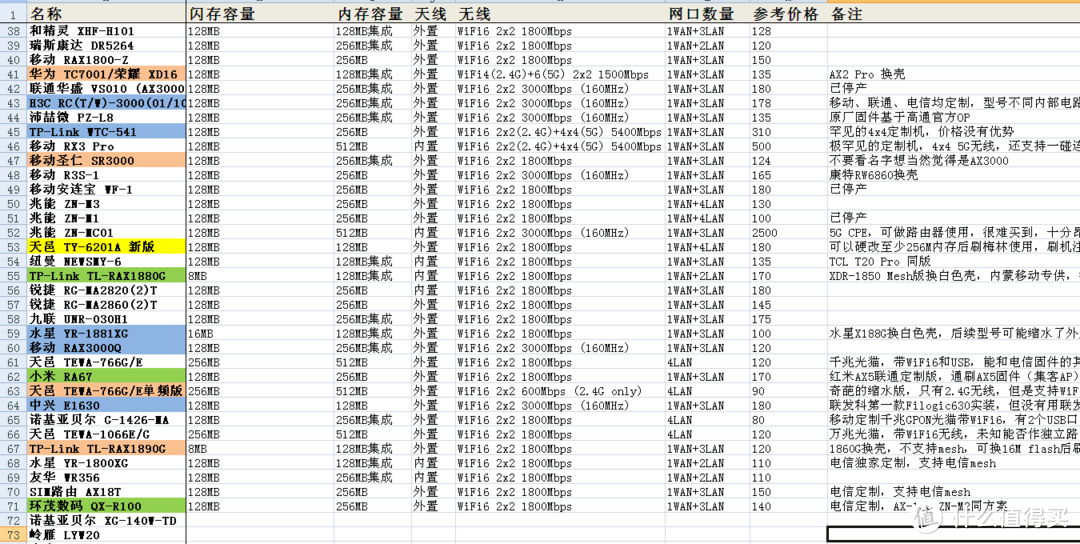Select the orange cell 华为 TC7001/荣耀 XD16
This screenshot has width=1080, height=544.
click(106, 74)
